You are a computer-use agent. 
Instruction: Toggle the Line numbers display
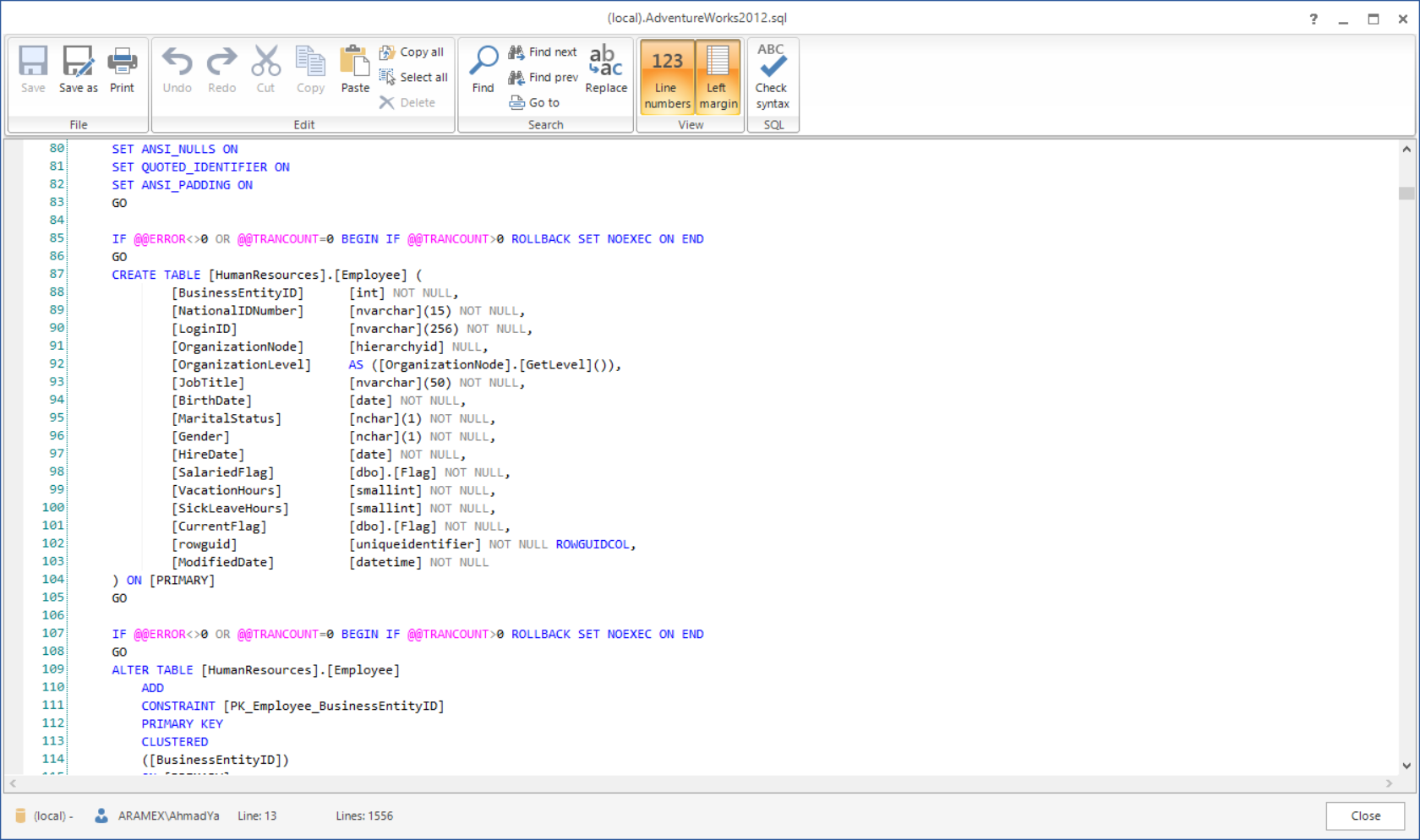(x=667, y=76)
